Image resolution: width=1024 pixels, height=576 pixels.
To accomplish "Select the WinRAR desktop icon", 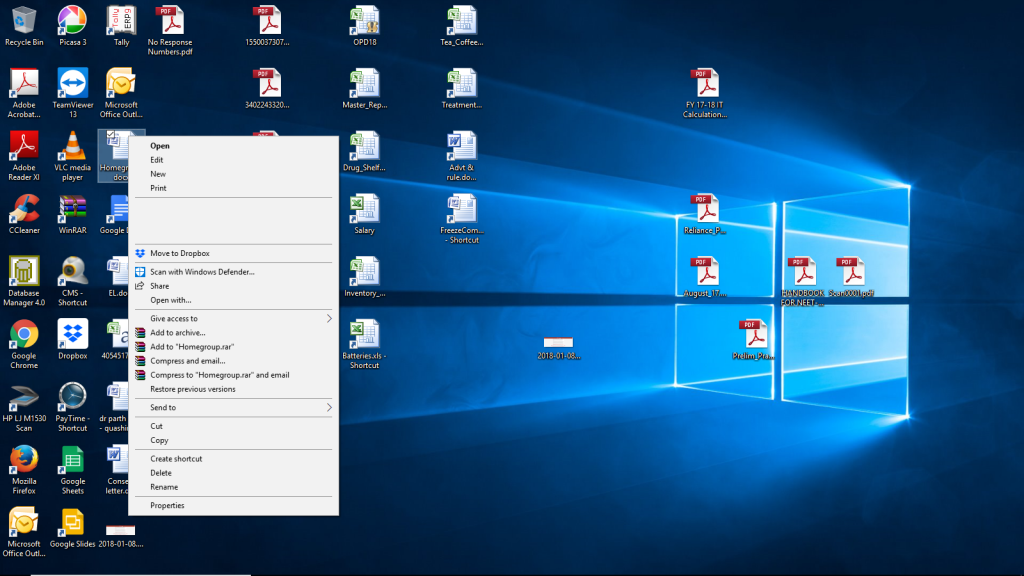I will (x=72, y=214).
